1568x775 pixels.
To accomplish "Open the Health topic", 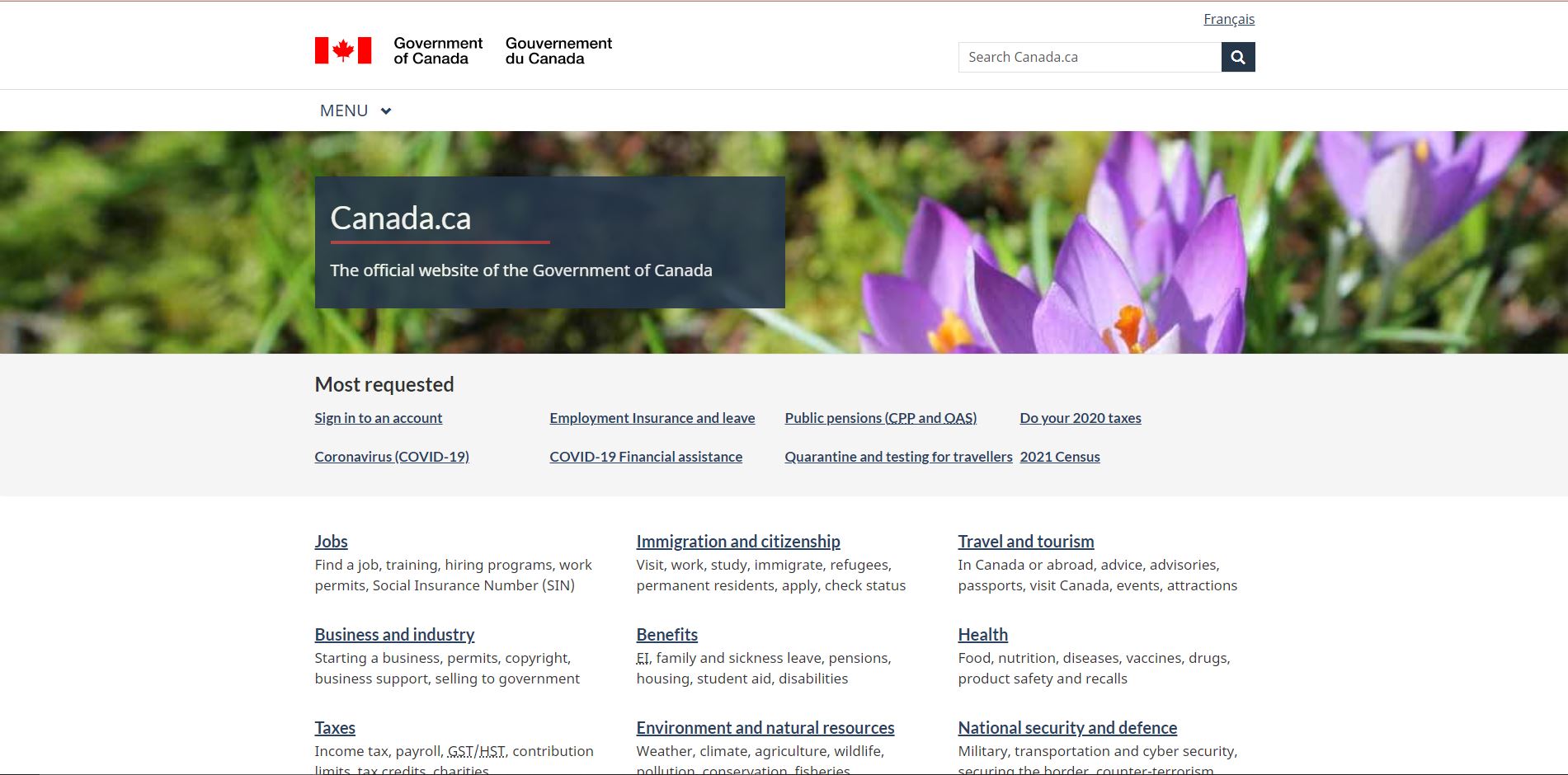I will pyautogui.click(x=983, y=635).
